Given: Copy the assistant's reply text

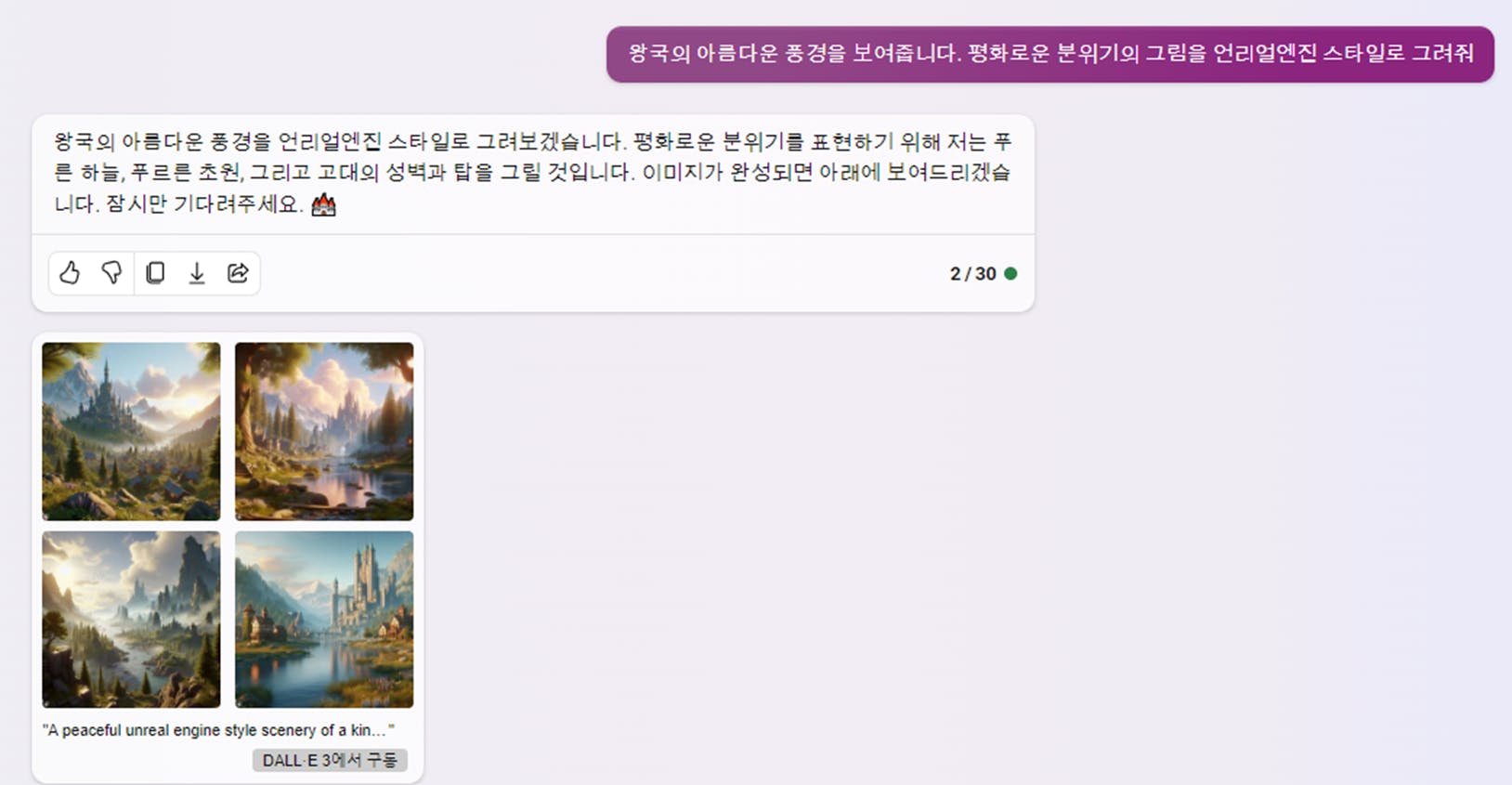Looking at the screenshot, I should pyautogui.click(x=155, y=273).
